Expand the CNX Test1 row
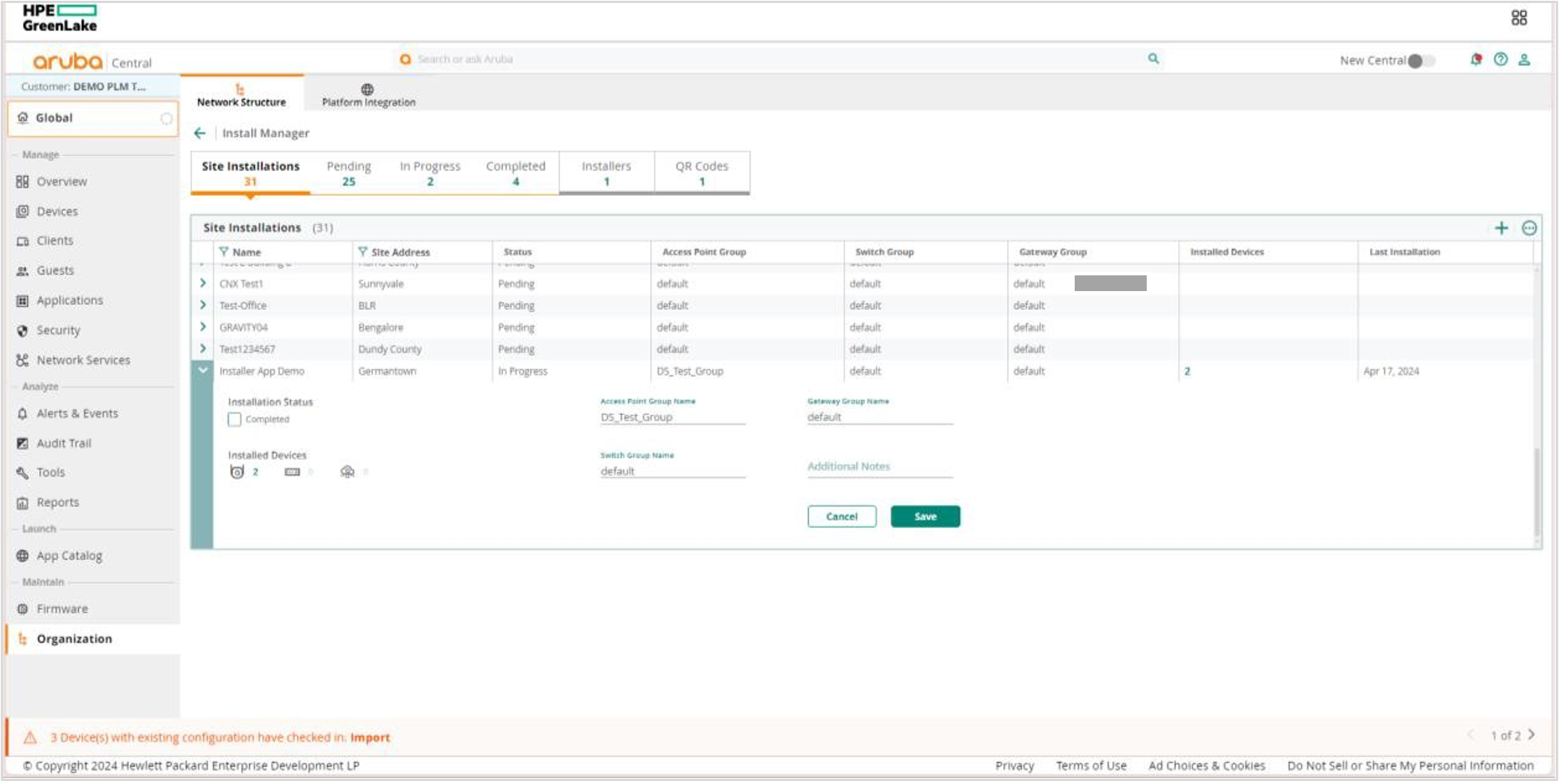 pyautogui.click(x=202, y=284)
